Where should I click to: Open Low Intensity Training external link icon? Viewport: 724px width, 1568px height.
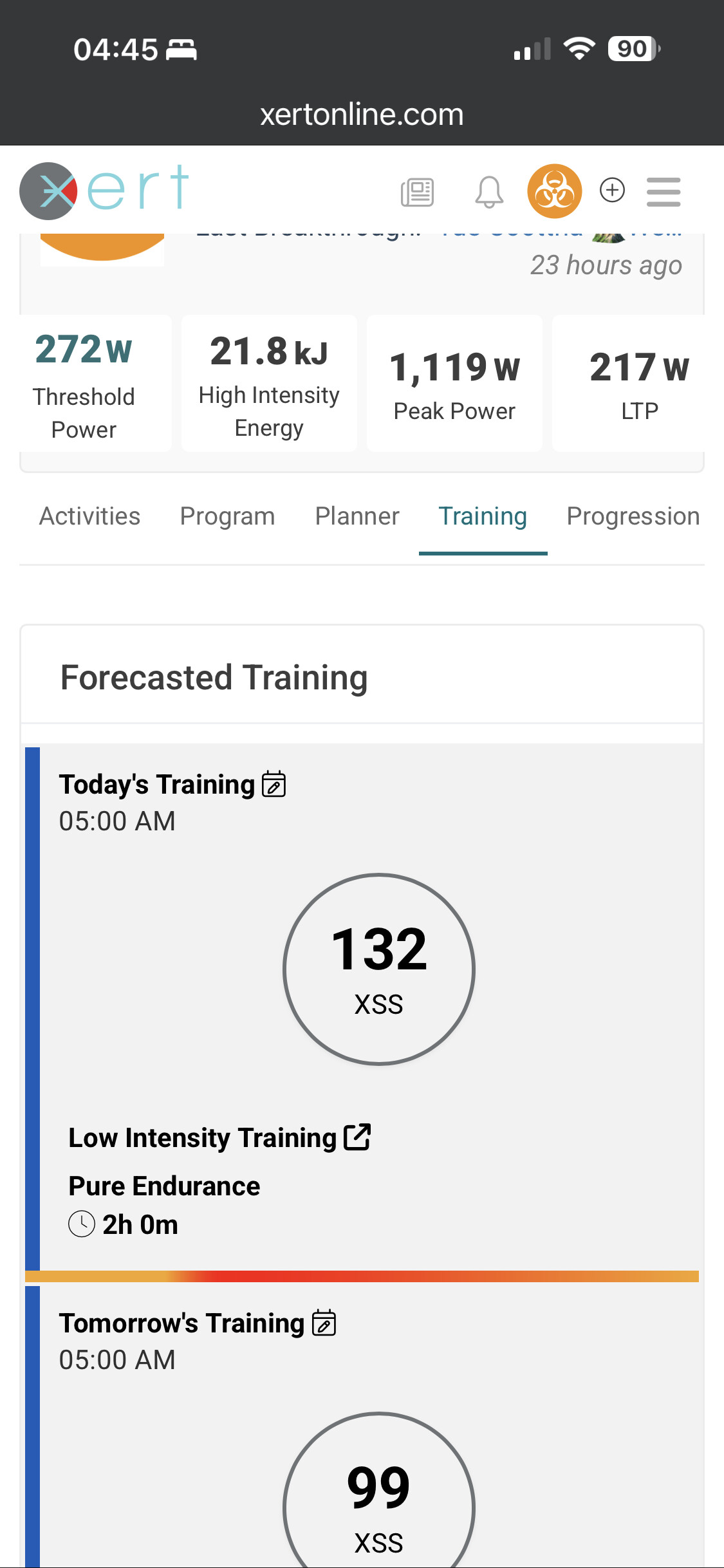pyautogui.click(x=357, y=1137)
